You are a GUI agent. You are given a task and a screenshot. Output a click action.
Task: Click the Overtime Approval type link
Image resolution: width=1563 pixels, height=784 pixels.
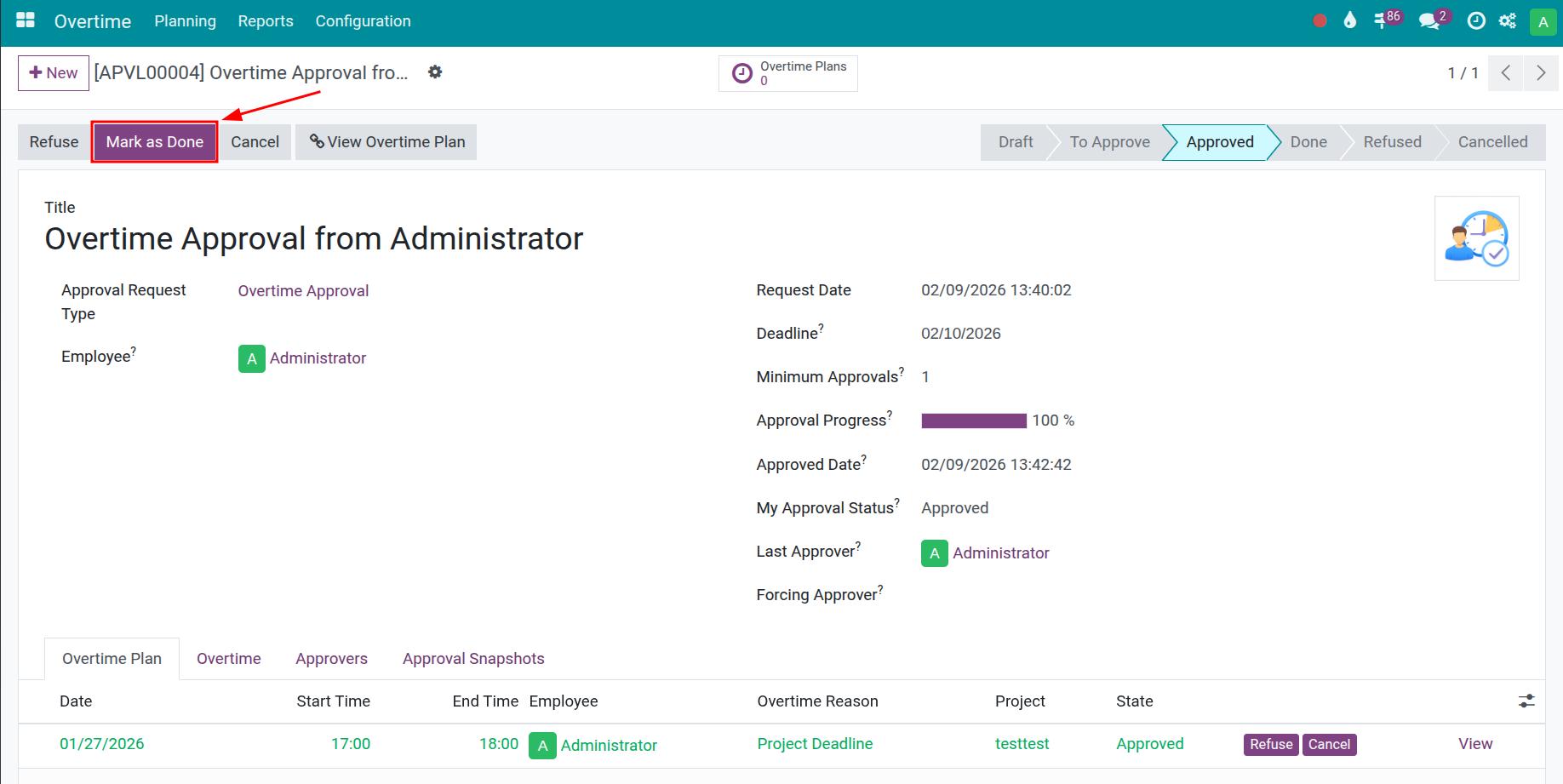pyautogui.click(x=303, y=291)
